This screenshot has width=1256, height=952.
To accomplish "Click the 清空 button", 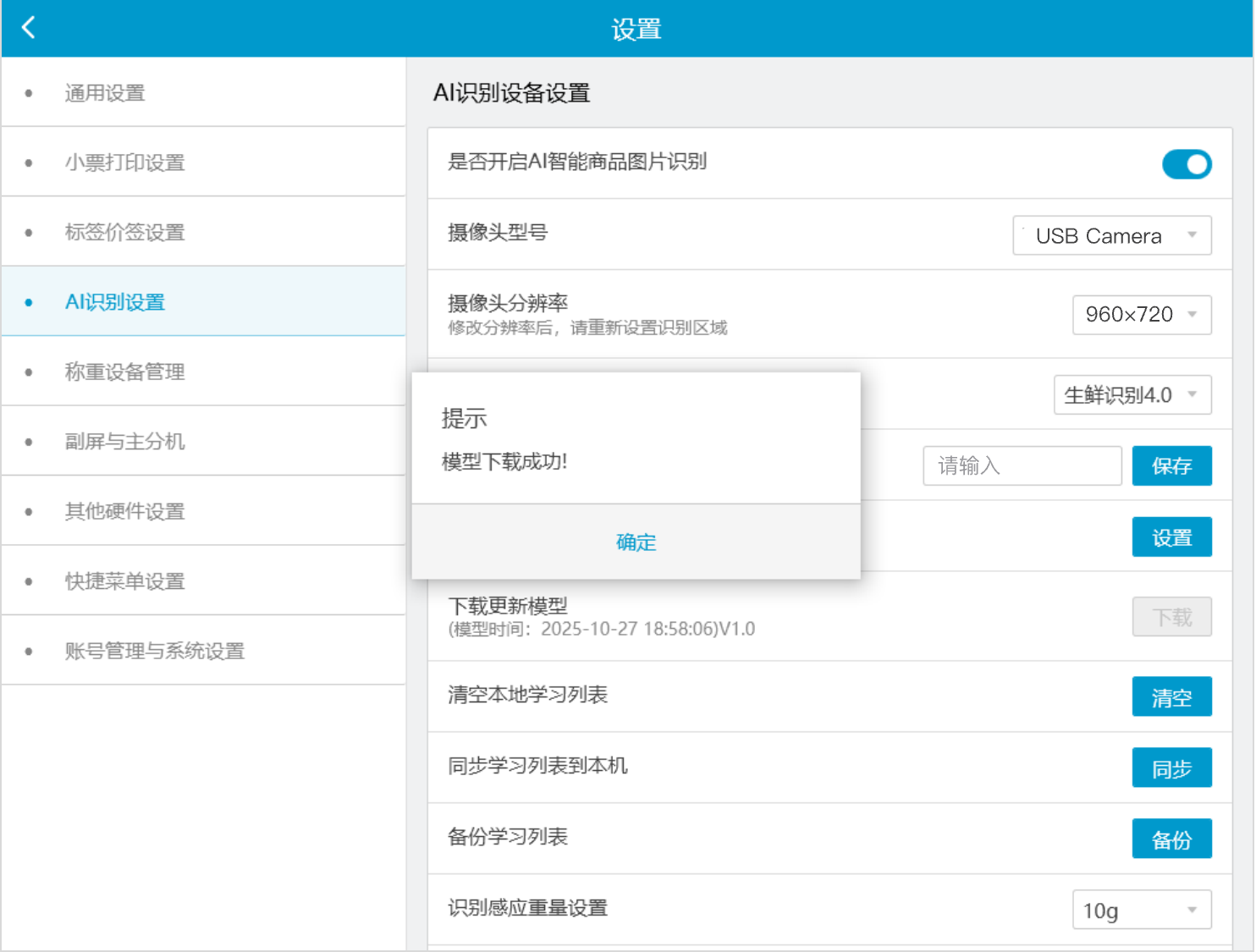I will (x=1172, y=696).
